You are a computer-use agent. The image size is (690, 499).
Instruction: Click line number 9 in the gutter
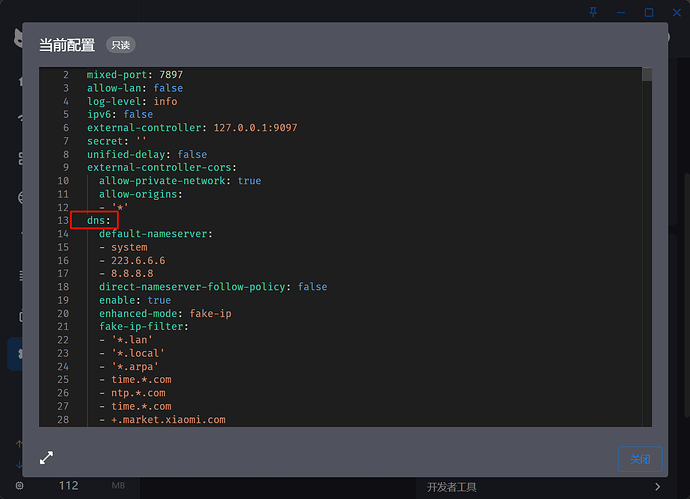pyautogui.click(x=66, y=168)
